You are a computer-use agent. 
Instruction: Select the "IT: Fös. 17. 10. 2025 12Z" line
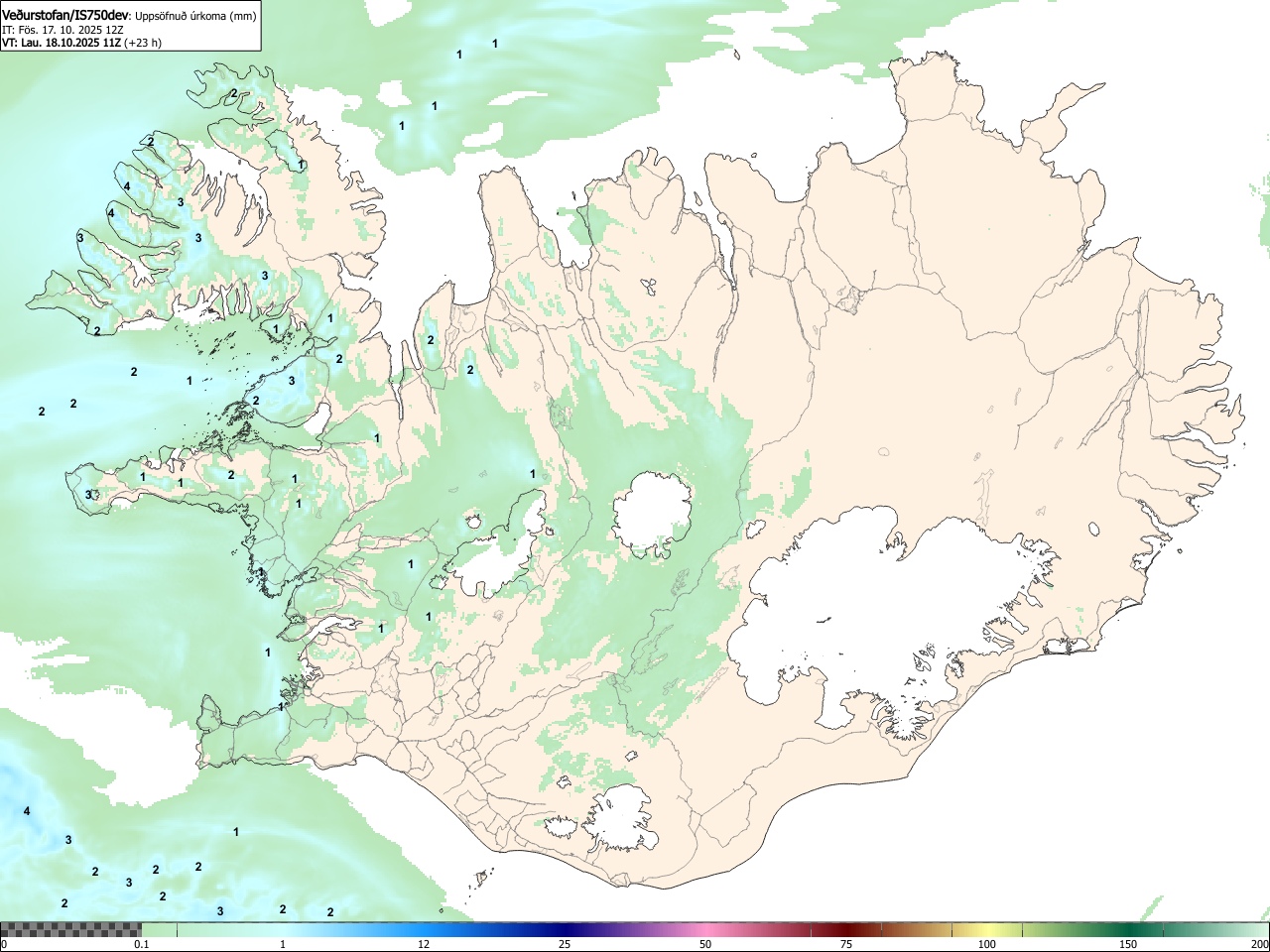[x=63, y=29]
